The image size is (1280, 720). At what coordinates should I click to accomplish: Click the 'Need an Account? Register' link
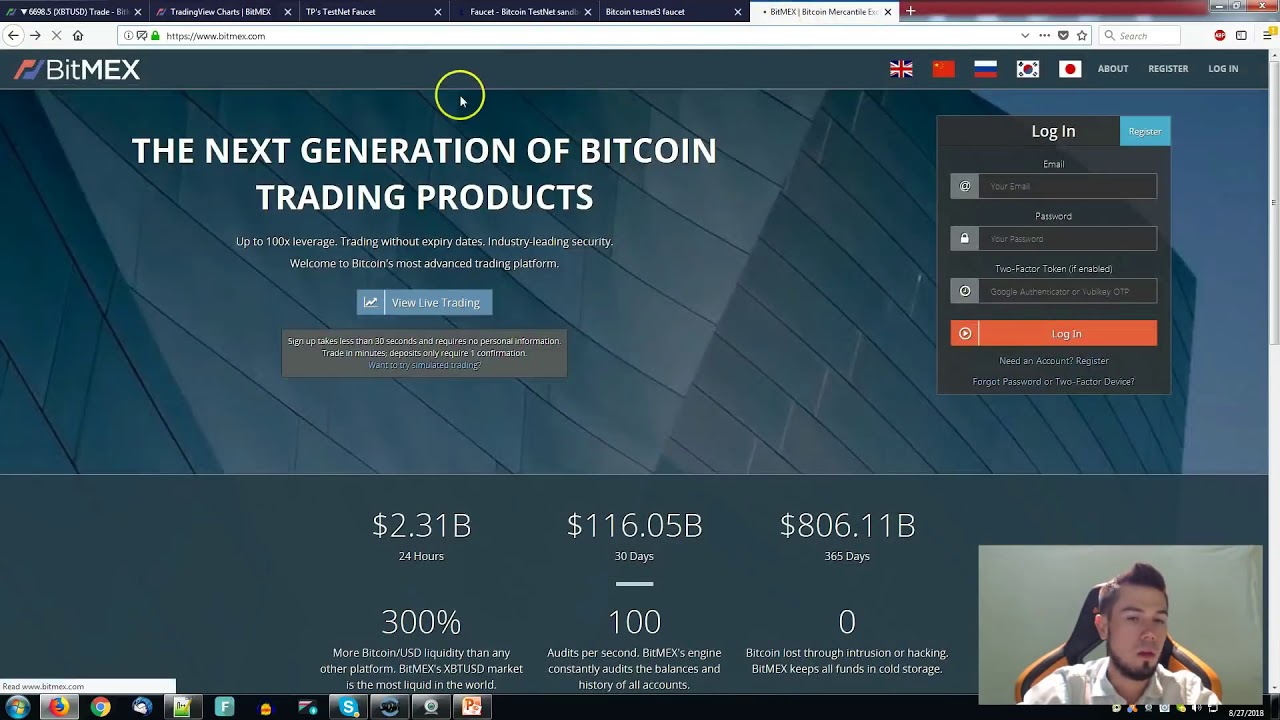coord(1054,361)
